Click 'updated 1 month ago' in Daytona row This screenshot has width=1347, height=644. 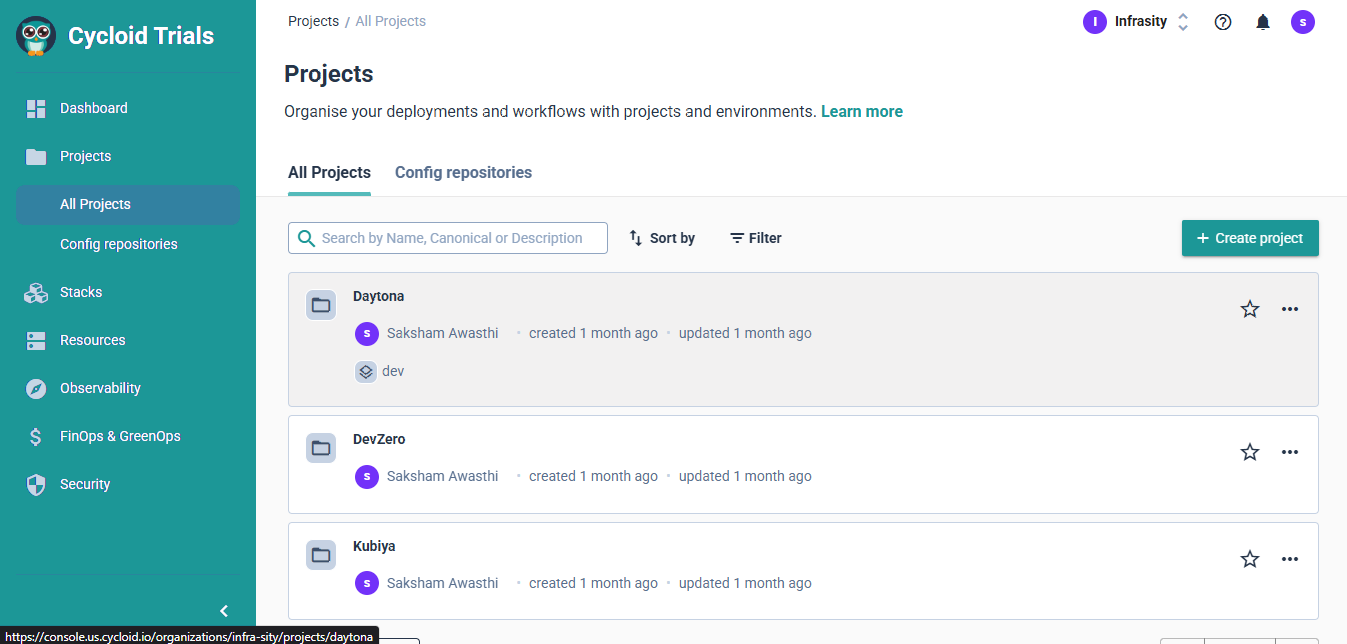(745, 333)
